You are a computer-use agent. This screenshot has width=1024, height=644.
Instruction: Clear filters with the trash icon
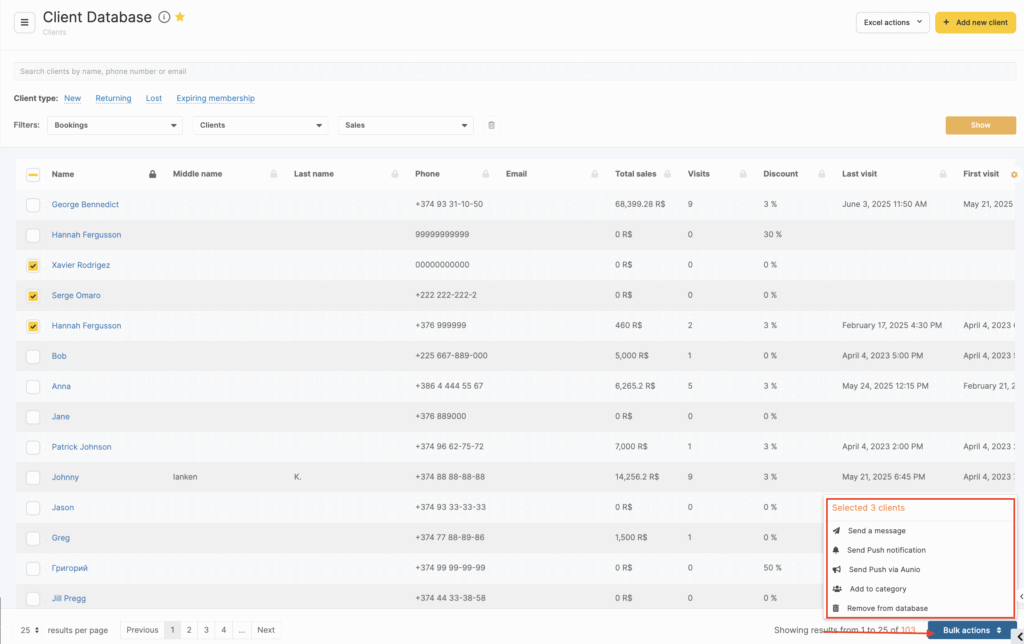pos(492,125)
